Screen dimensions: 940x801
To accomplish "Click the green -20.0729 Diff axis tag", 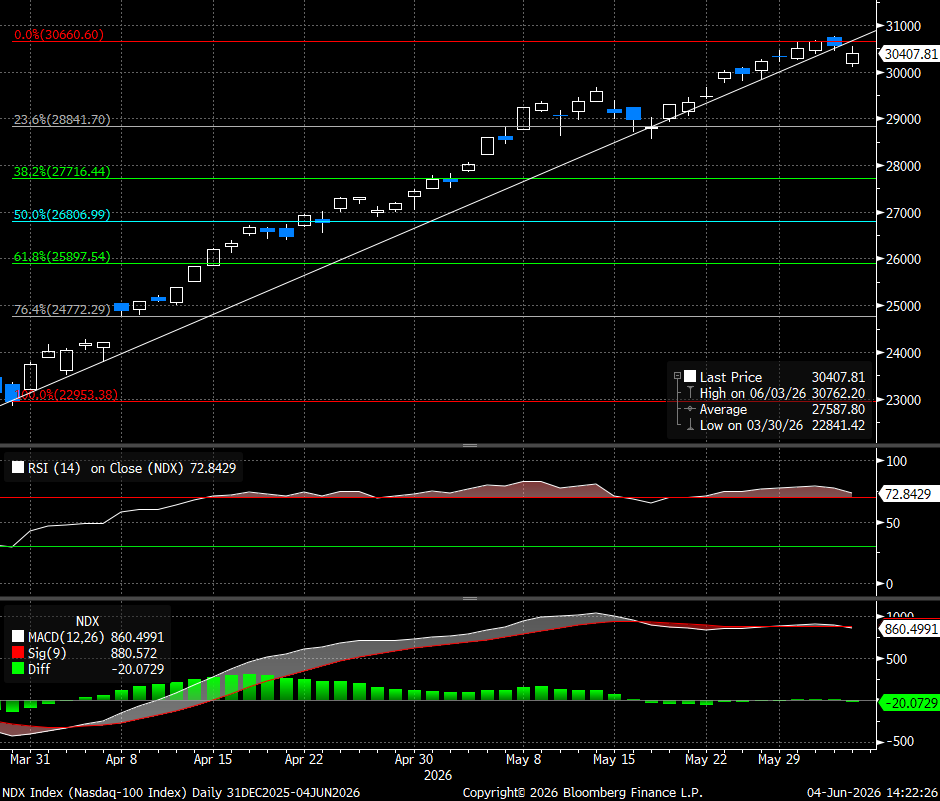I will pos(909,703).
